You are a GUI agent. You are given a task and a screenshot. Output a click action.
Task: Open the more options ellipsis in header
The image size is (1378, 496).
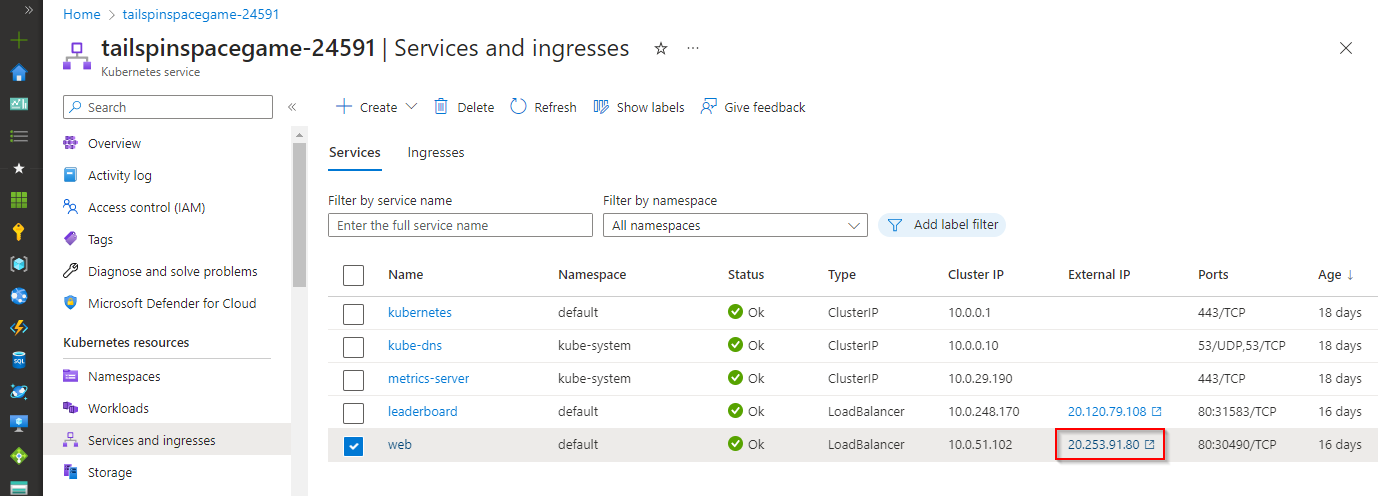tap(694, 48)
